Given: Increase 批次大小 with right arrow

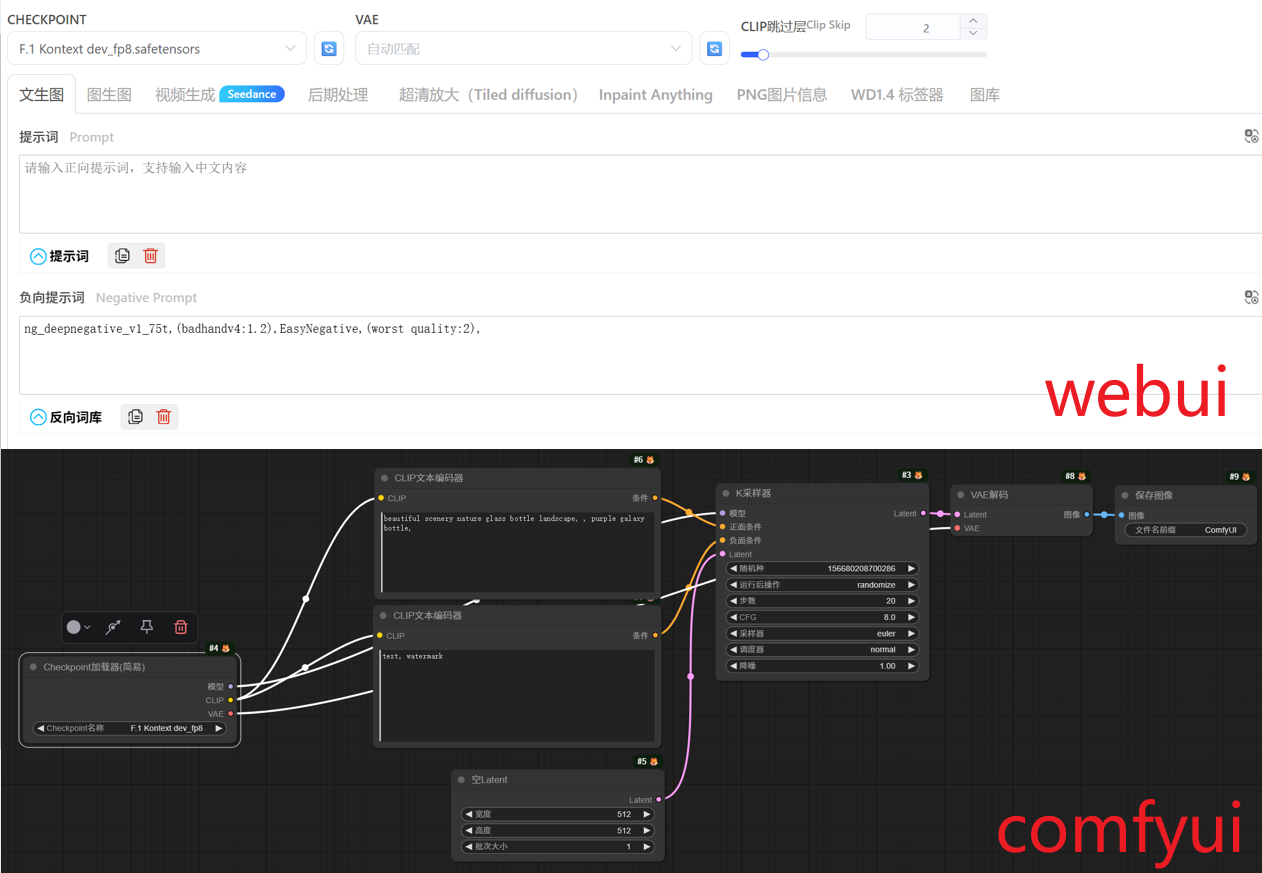Looking at the screenshot, I should coord(646,846).
